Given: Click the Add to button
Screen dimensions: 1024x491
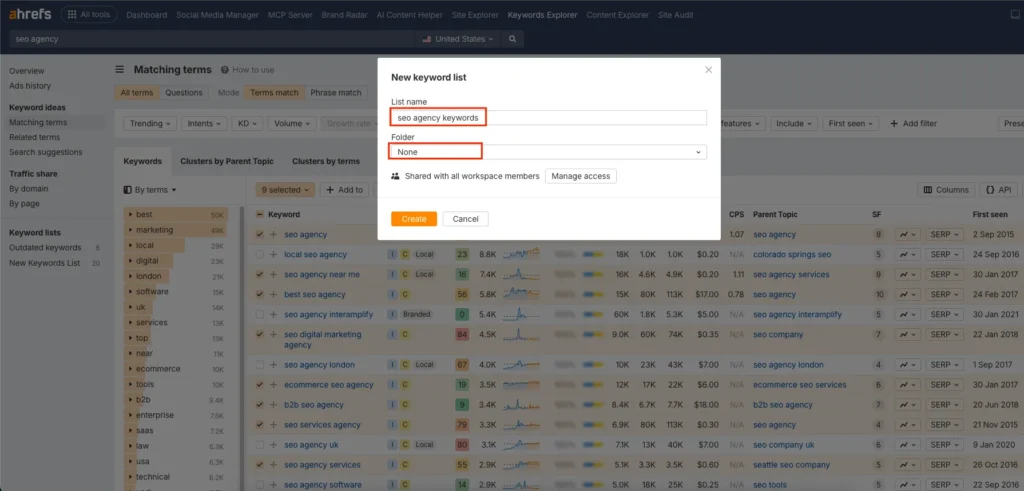Looking at the screenshot, I should 345,190.
